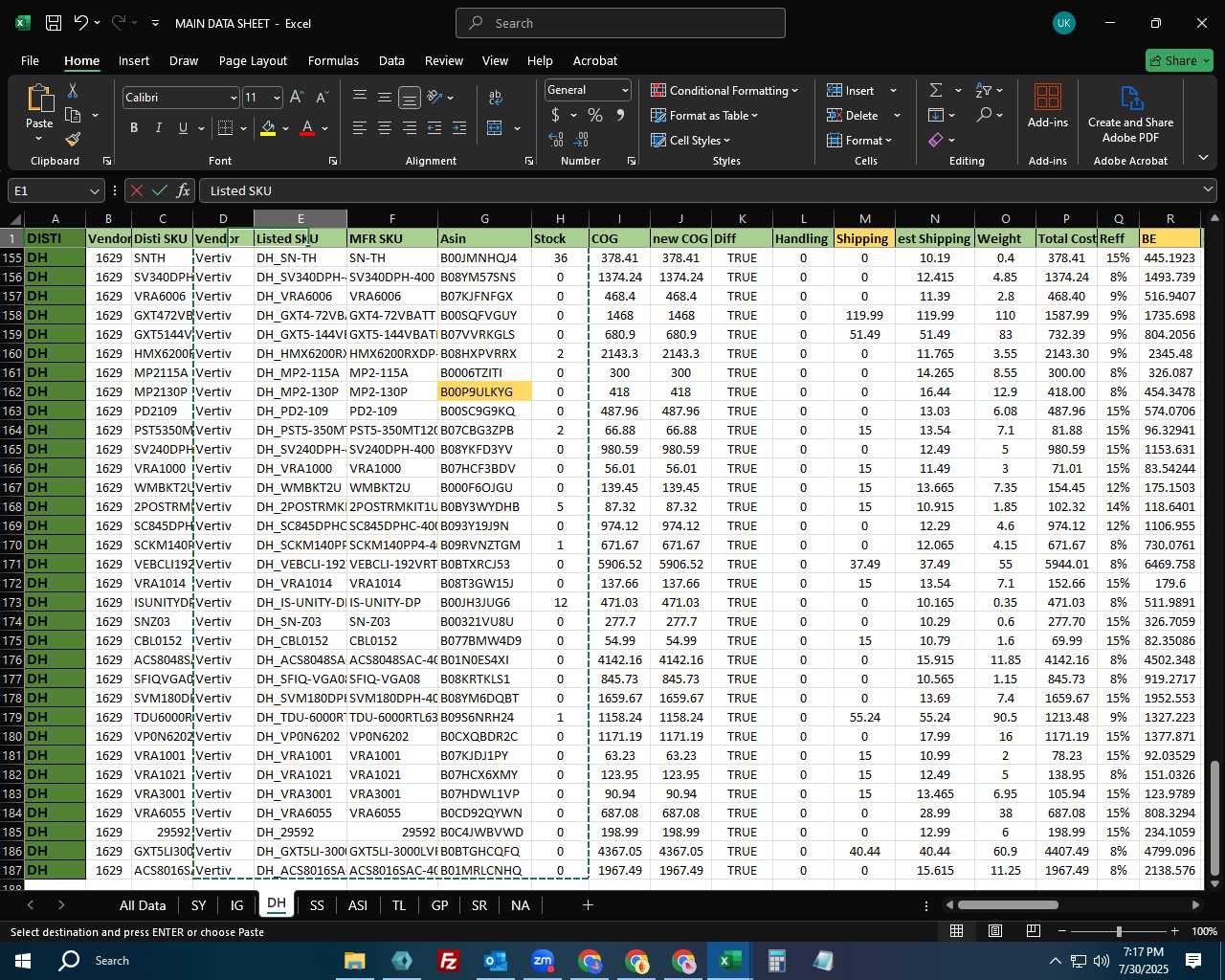Toggle Center alignment for text
The image size is (1225, 980).
385,128
